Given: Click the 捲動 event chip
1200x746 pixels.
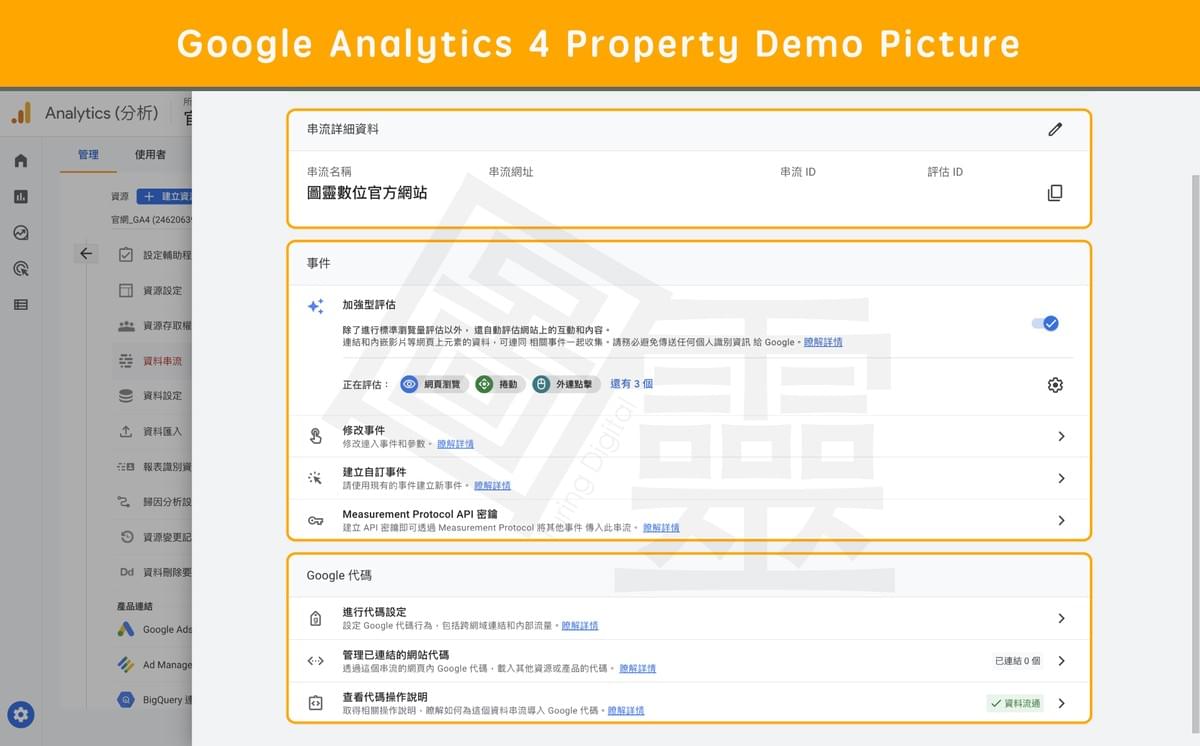Looking at the screenshot, I should (x=500, y=384).
